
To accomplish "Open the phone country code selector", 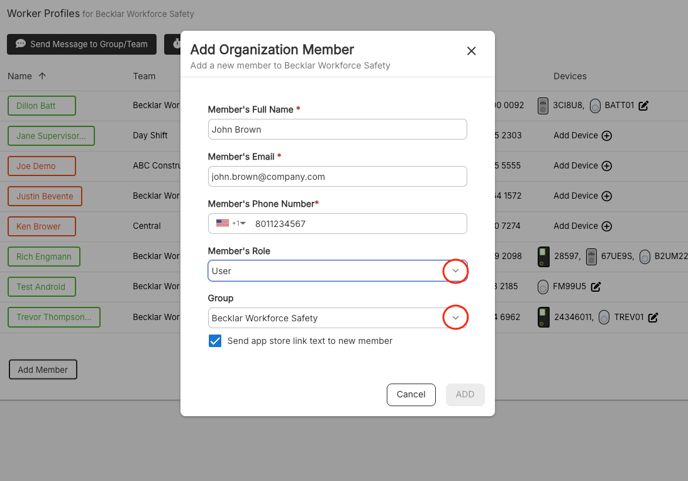I will [x=231, y=223].
